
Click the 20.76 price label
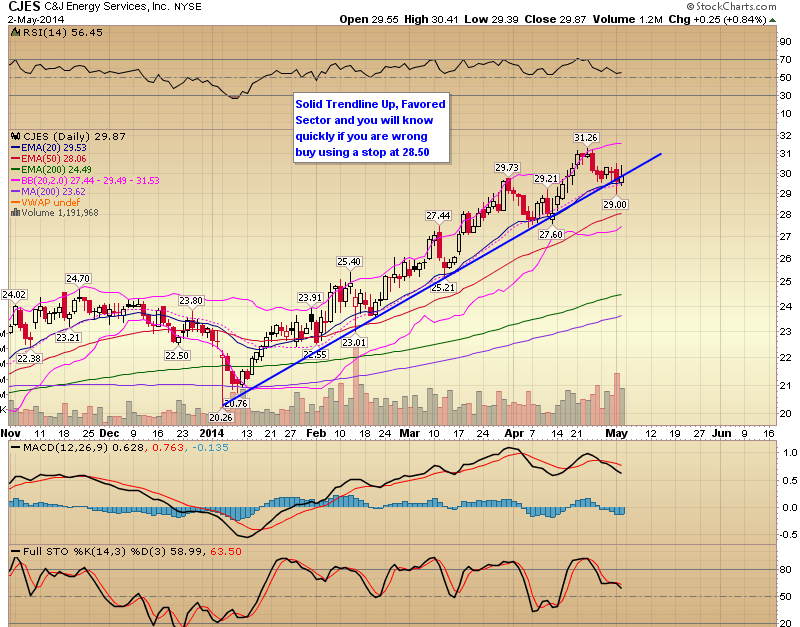point(236,404)
